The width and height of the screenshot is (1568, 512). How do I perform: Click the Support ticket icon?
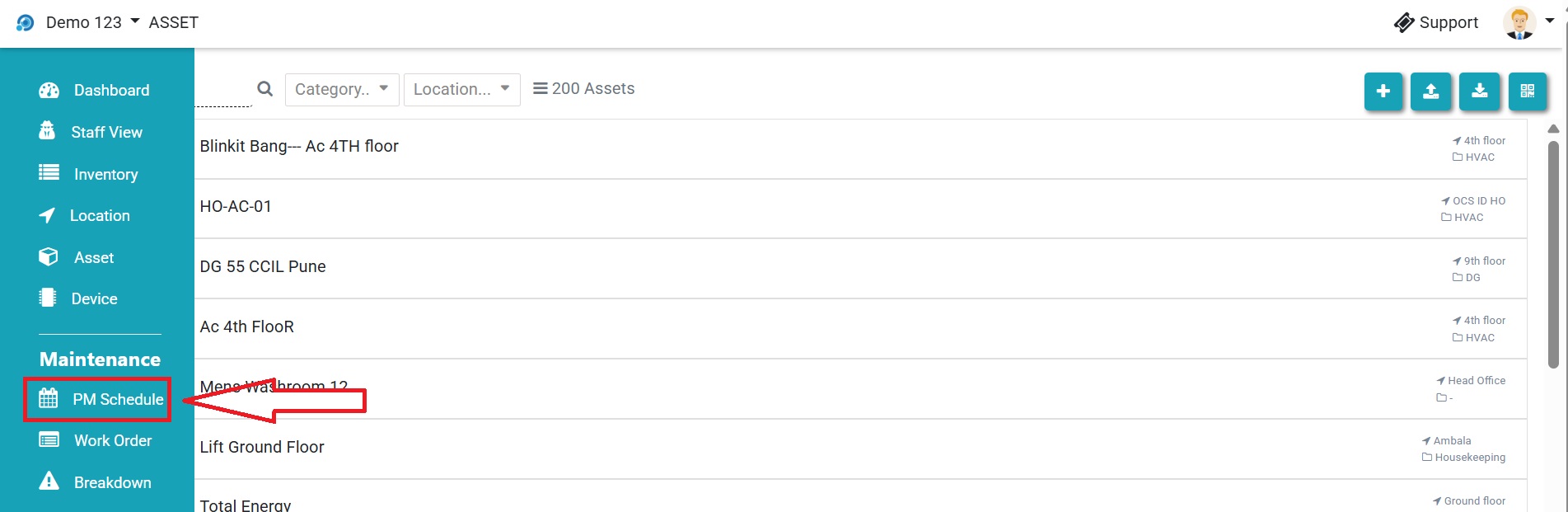(x=1404, y=23)
